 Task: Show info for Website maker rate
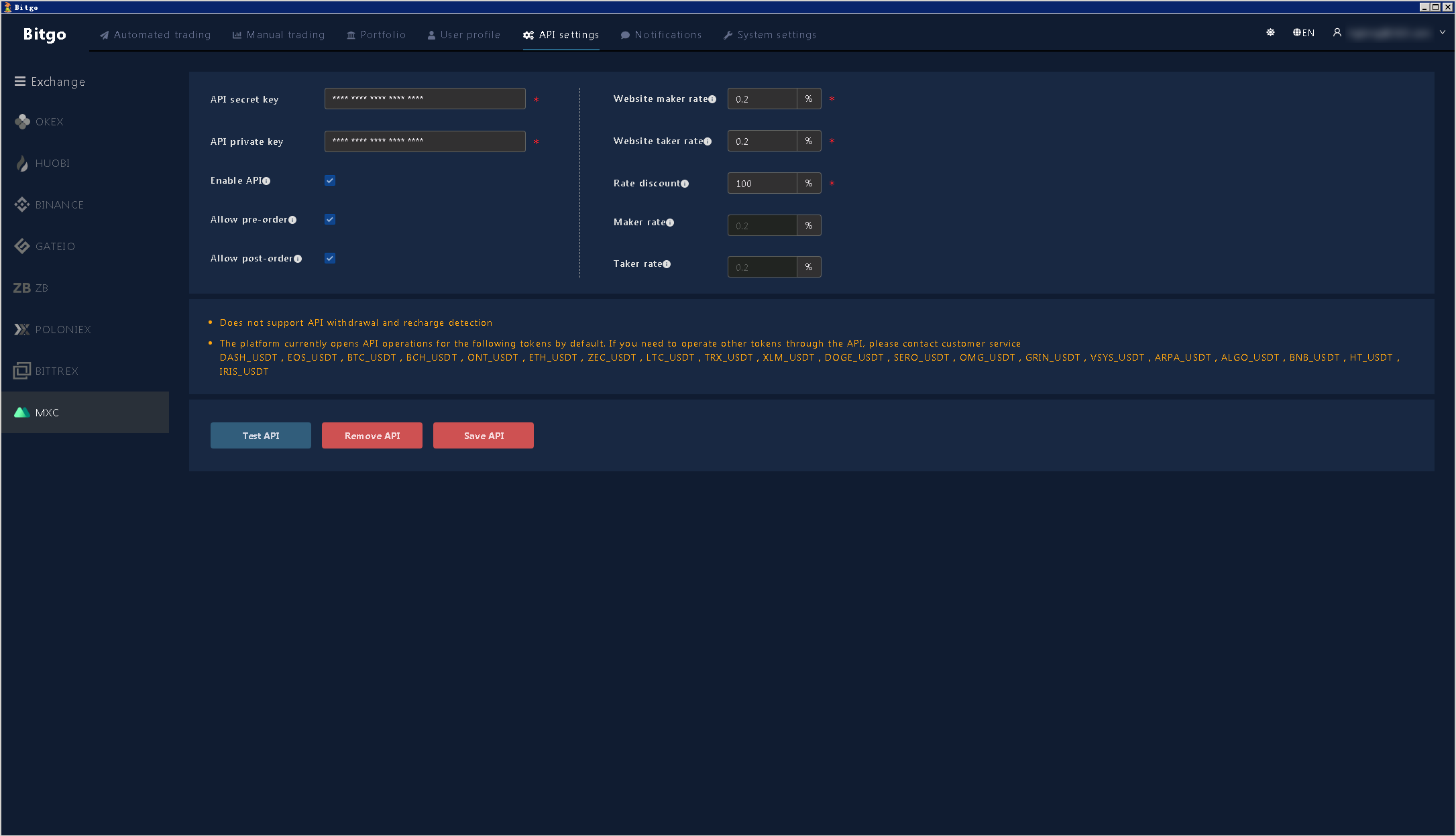712,99
